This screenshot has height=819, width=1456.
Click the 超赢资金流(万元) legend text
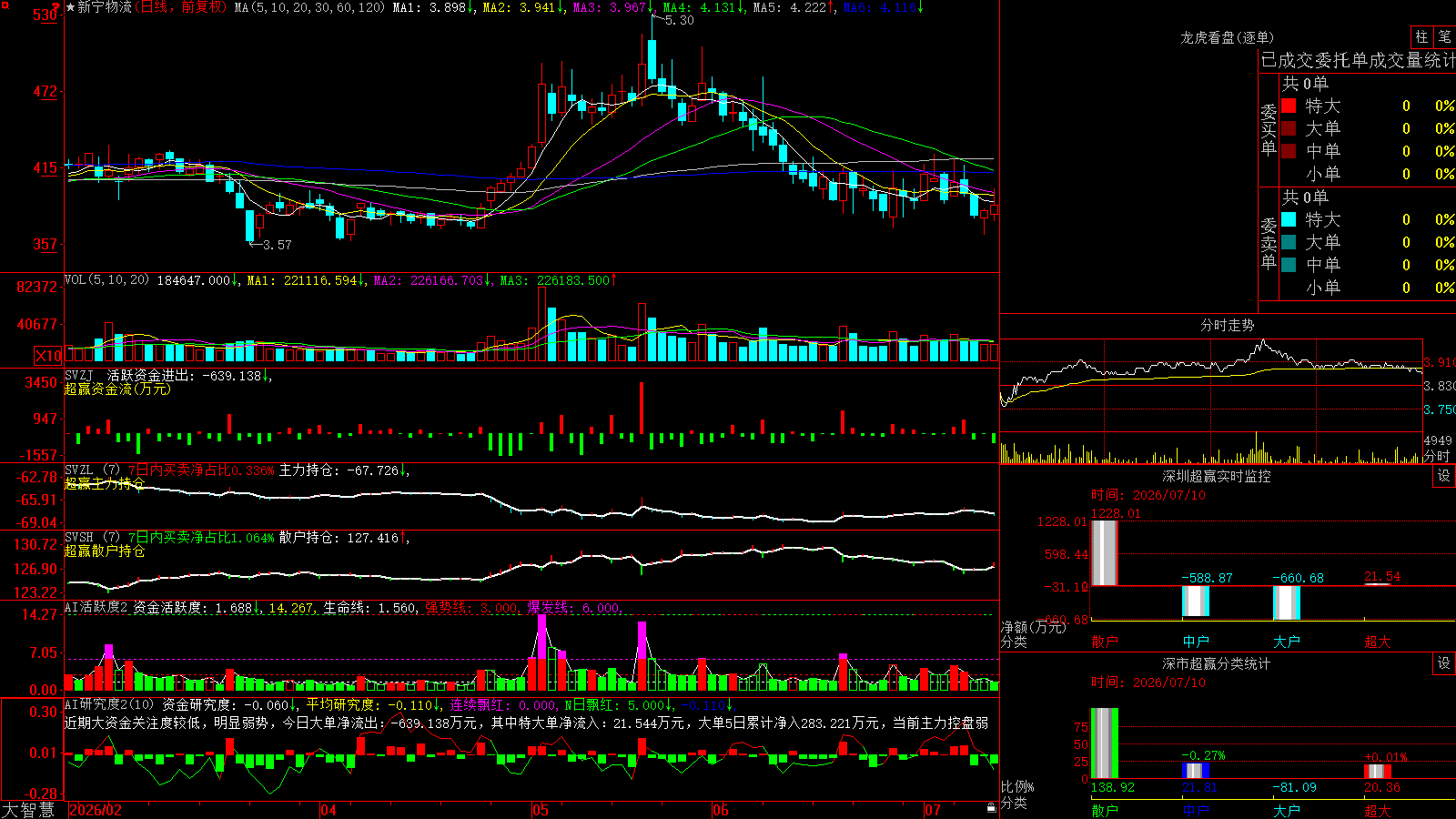point(116,389)
